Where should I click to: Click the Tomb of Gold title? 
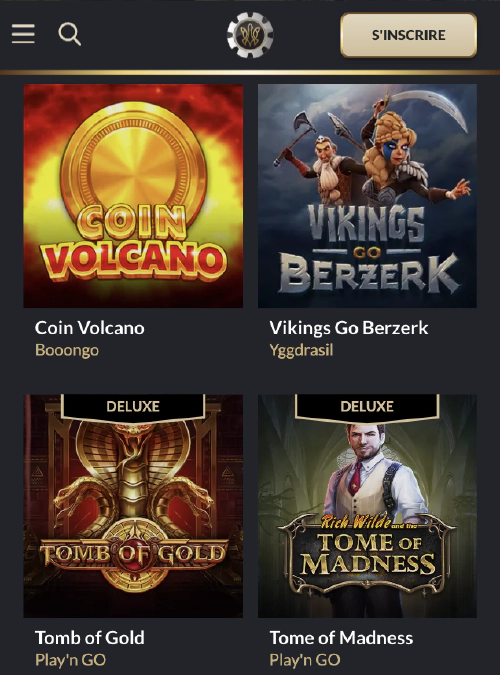pos(90,638)
